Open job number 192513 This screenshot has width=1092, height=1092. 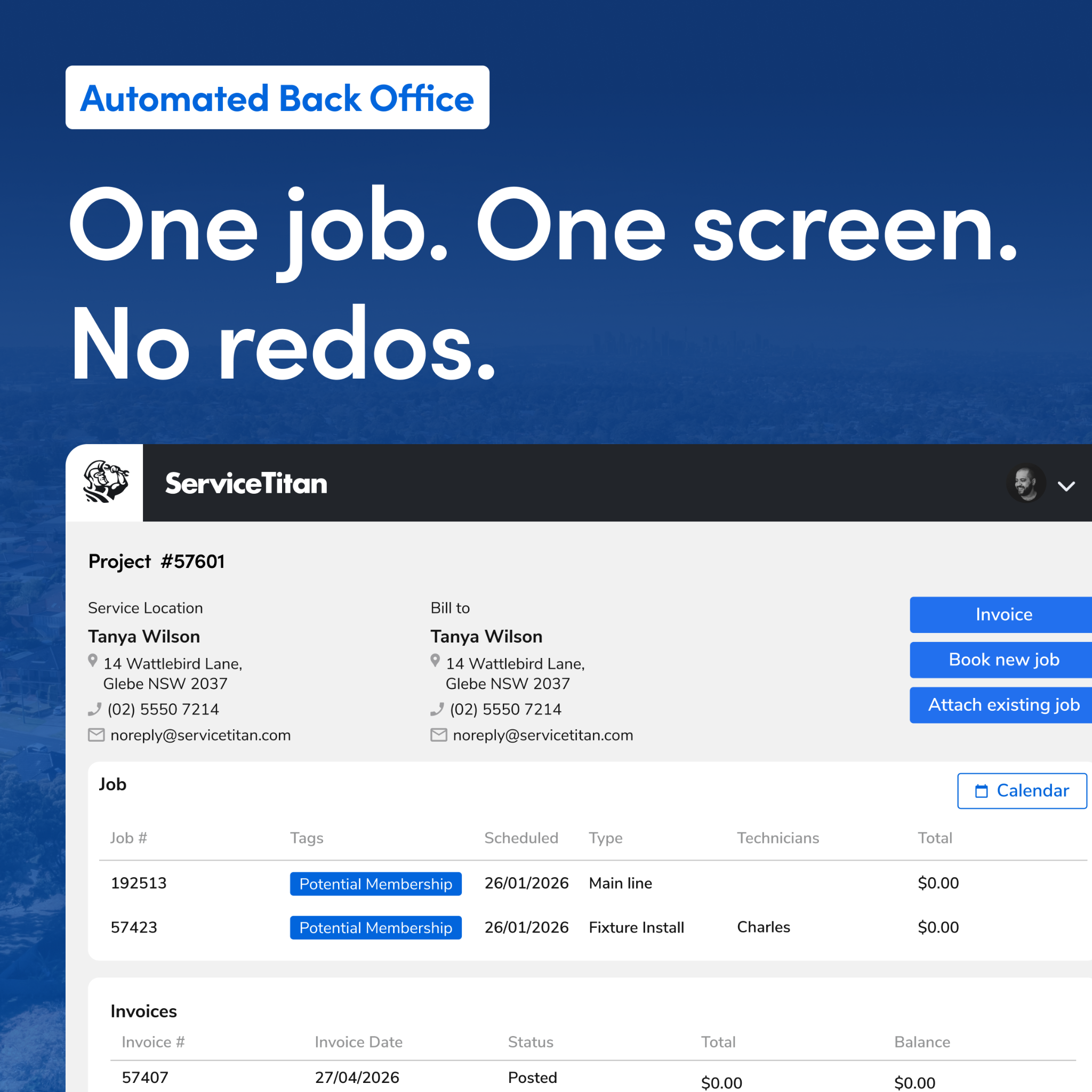(x=139, y=883)
